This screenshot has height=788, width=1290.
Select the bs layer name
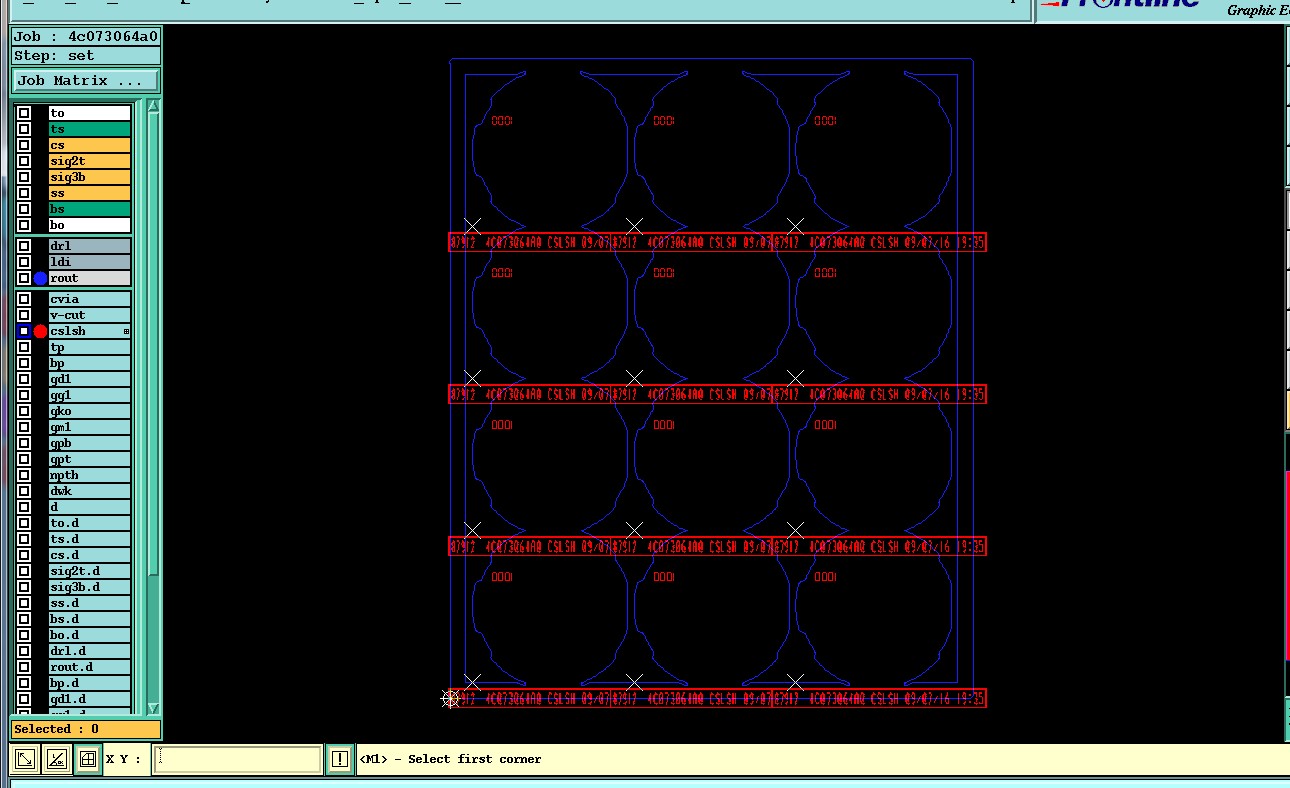pyautogui.click(x=90, y=209)
